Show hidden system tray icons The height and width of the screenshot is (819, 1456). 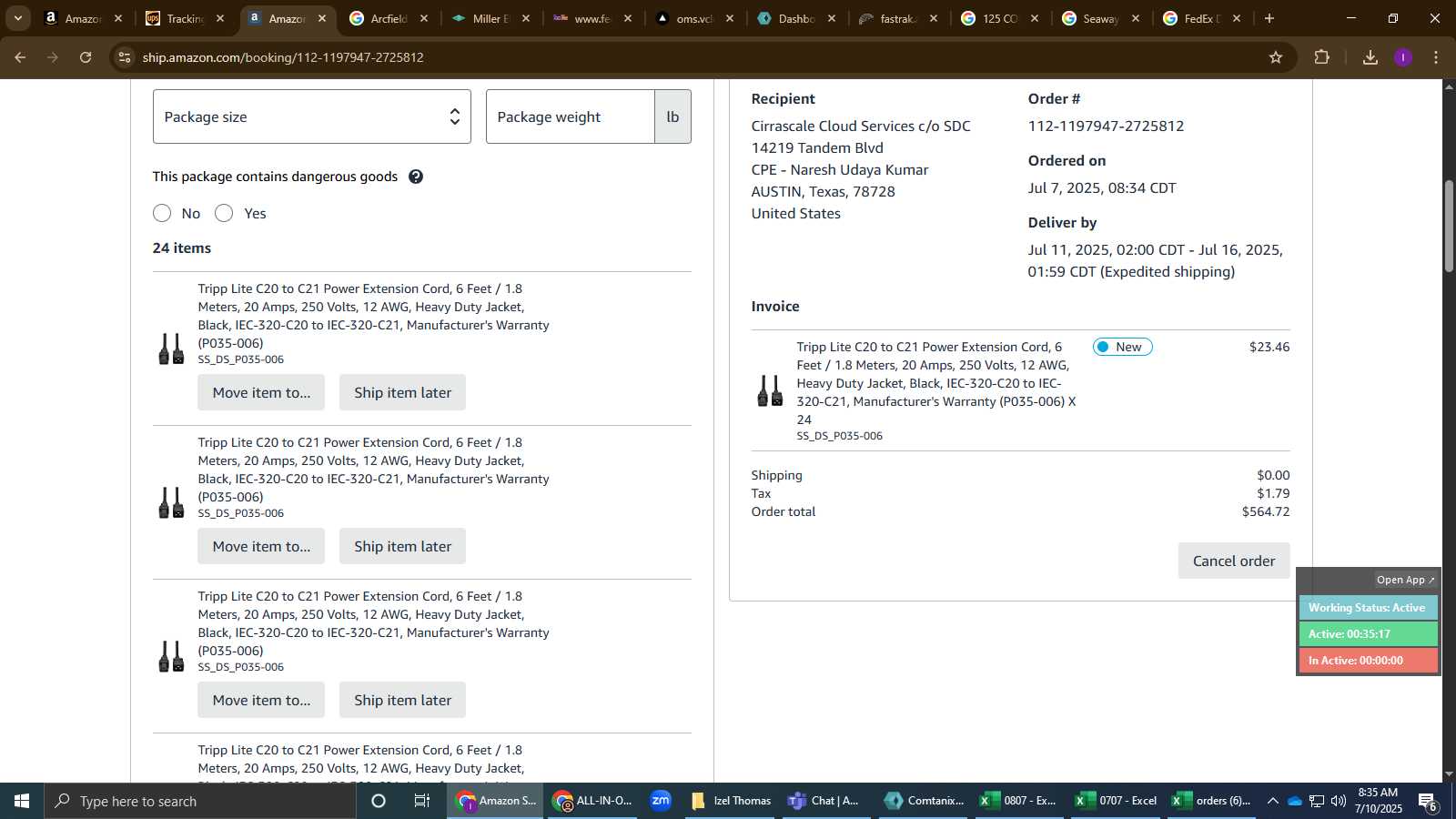tap(1272, 801)
